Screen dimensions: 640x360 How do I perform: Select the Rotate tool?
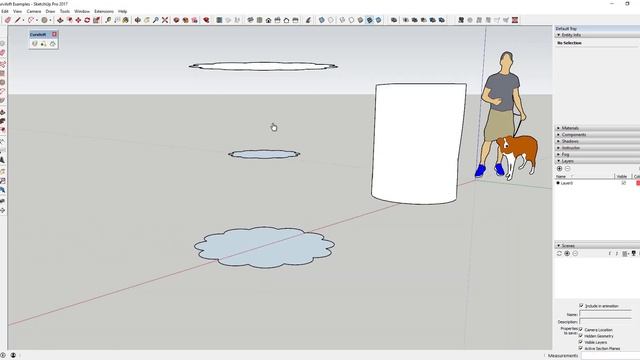87,20
